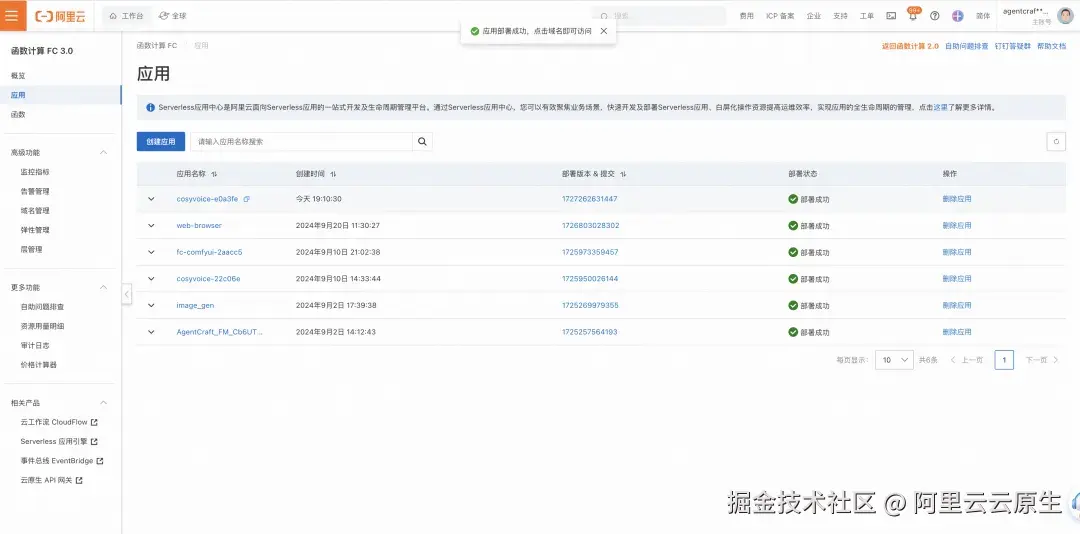Open 事件总线 EventBridge external link

(61, 461)
